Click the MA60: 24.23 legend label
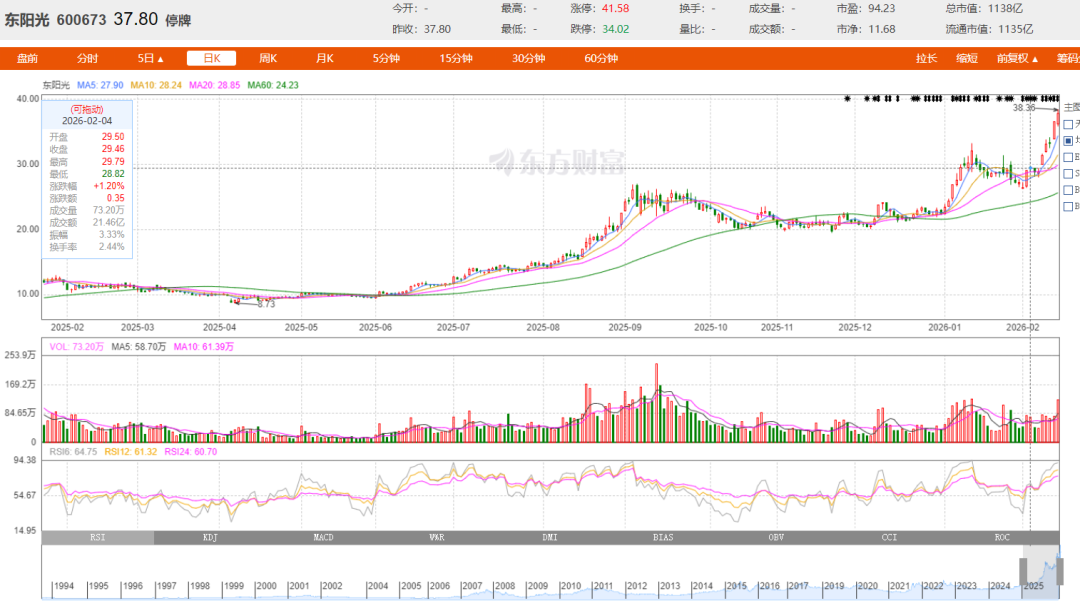The image size is (1080, 601). [x=273, y=85]
